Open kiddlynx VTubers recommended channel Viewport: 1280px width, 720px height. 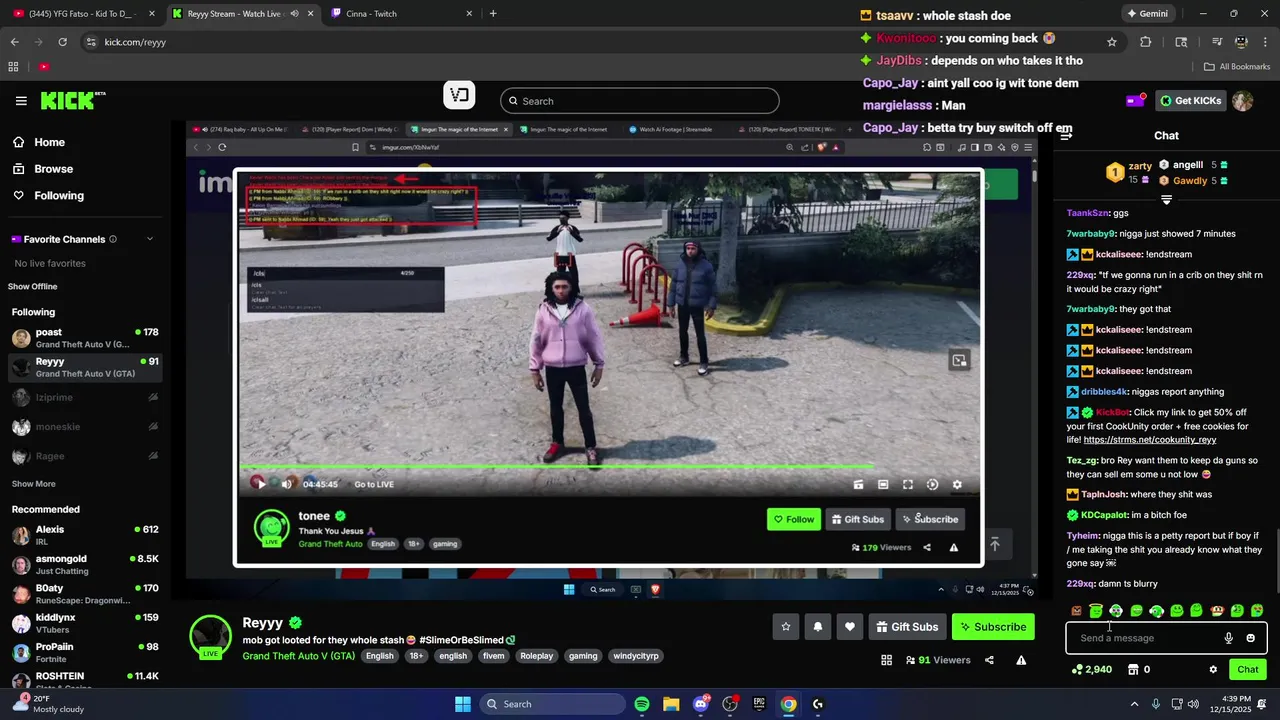[x=85, y=624]
